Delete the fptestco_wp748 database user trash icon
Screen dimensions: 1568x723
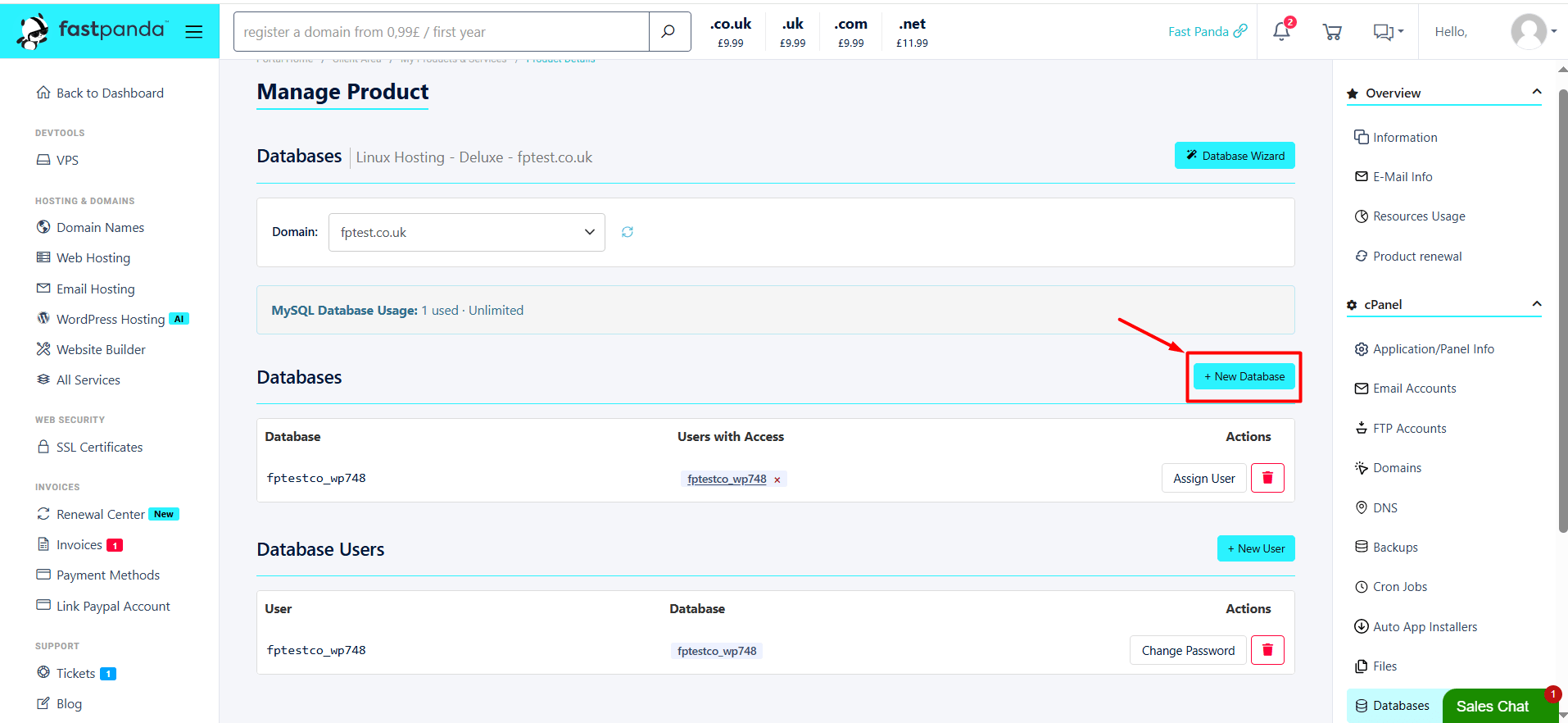click(x=1267, y=650)
